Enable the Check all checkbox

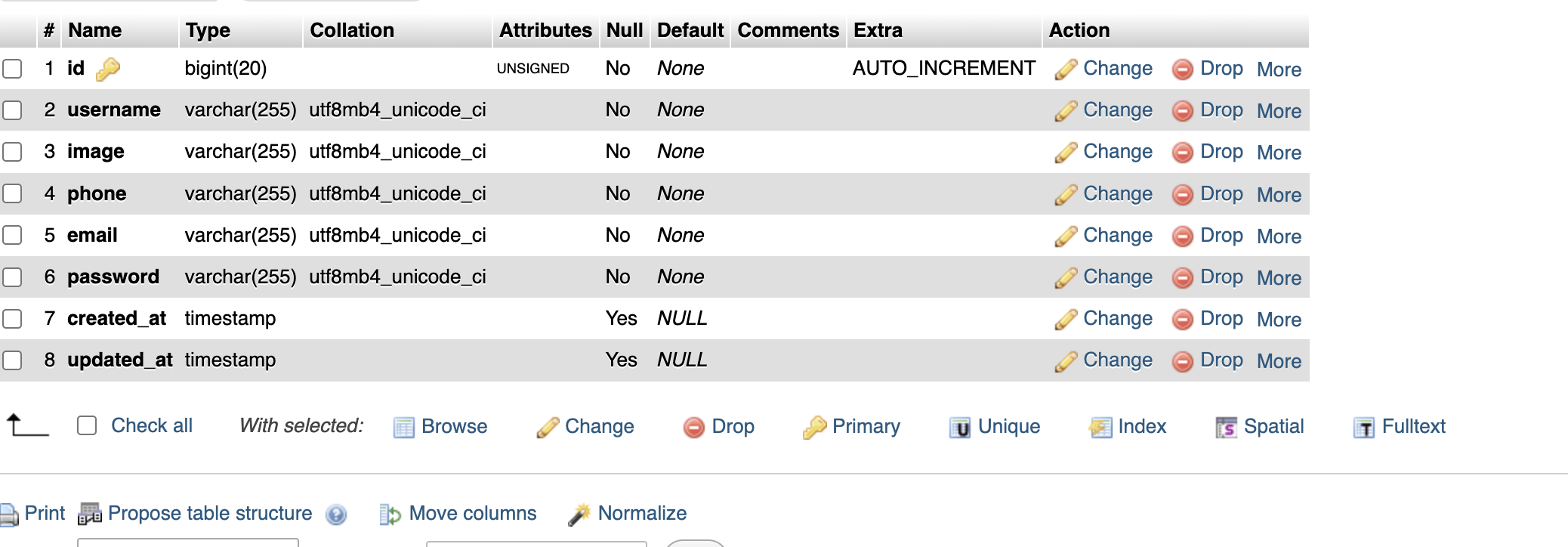point(87,425)
